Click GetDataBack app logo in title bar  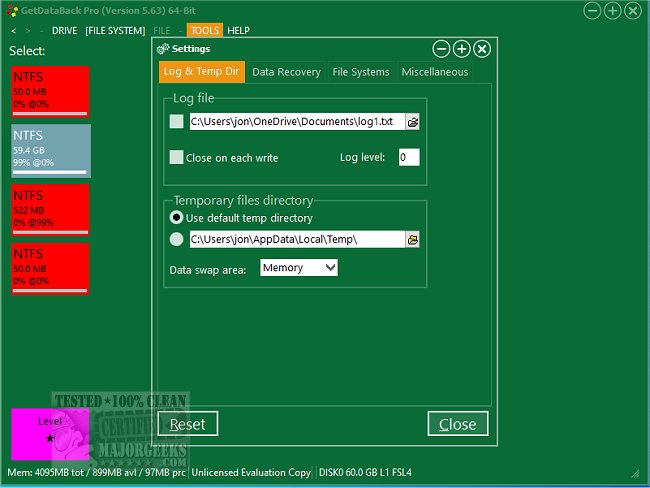[x=12, y=11]
